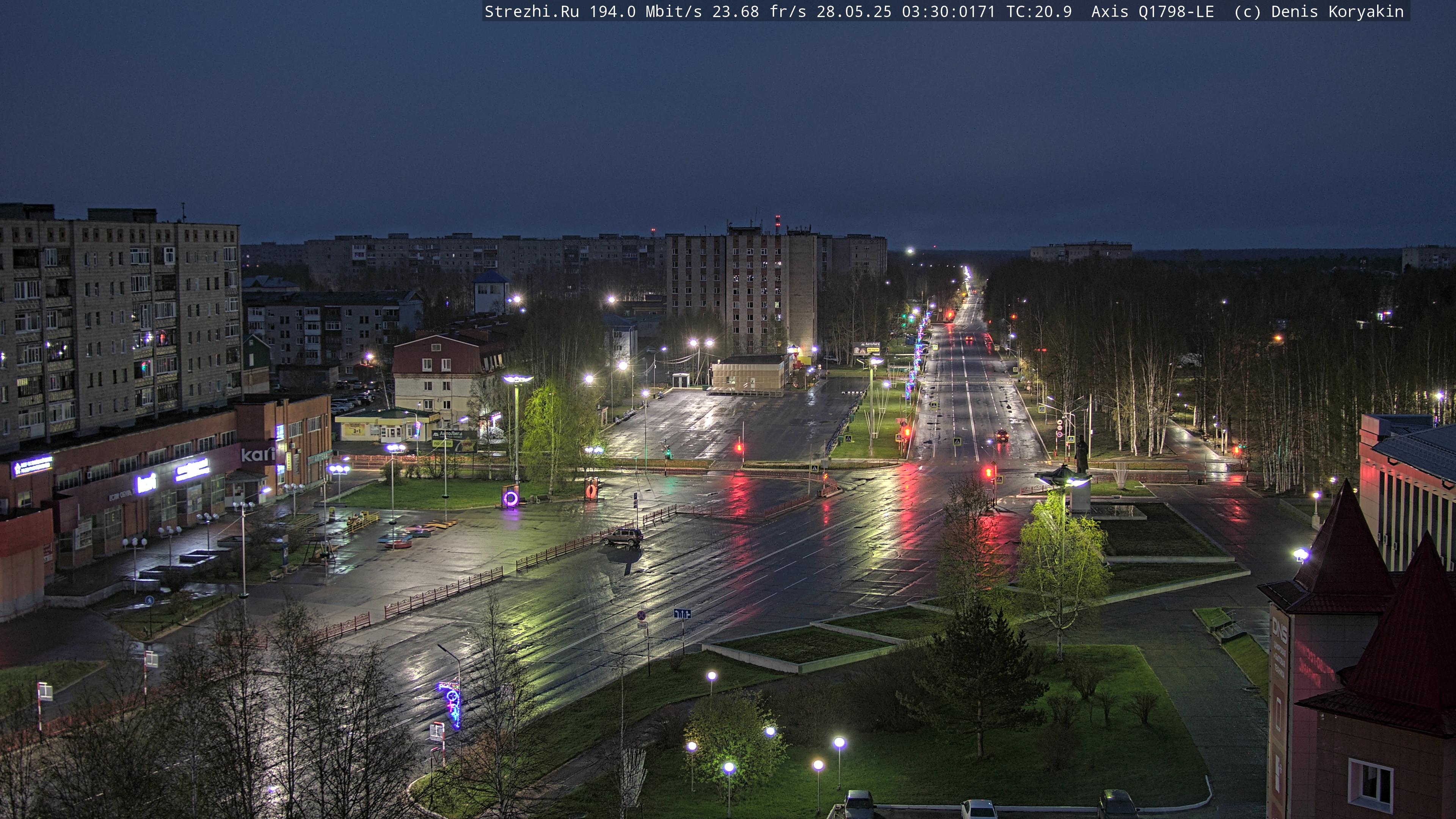Select the 28.05.25 date stamp
This screenshot has width=1456, height=819.
[854, 11]
